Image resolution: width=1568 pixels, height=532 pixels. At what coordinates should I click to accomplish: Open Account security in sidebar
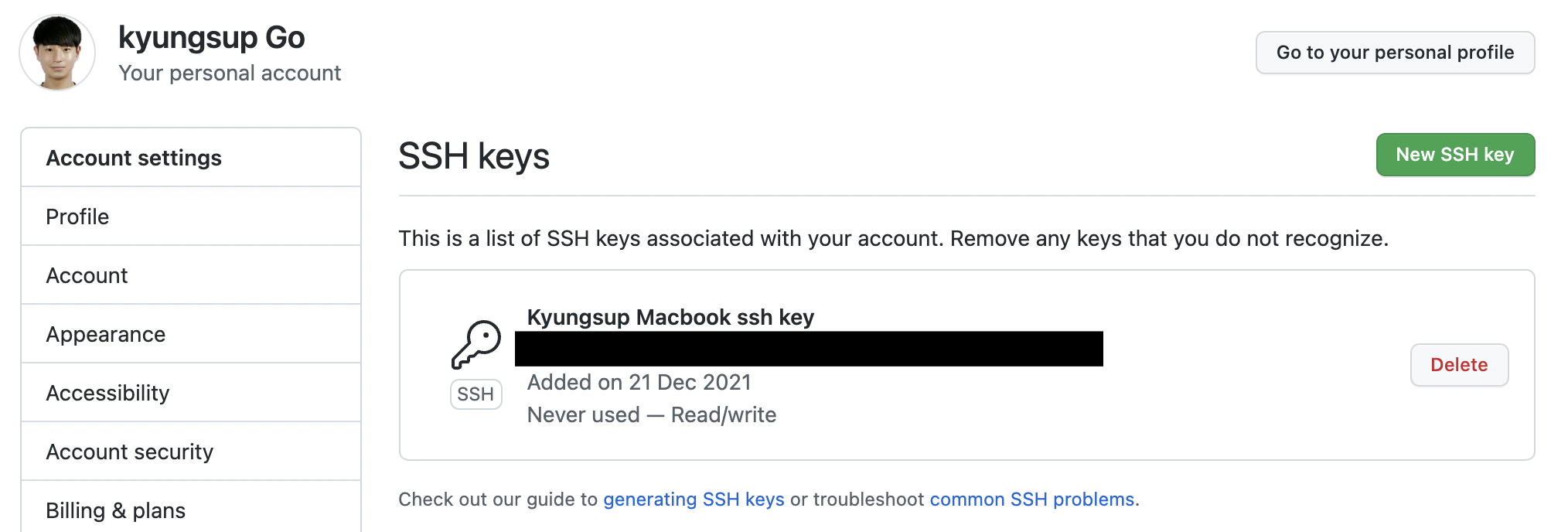129,452
